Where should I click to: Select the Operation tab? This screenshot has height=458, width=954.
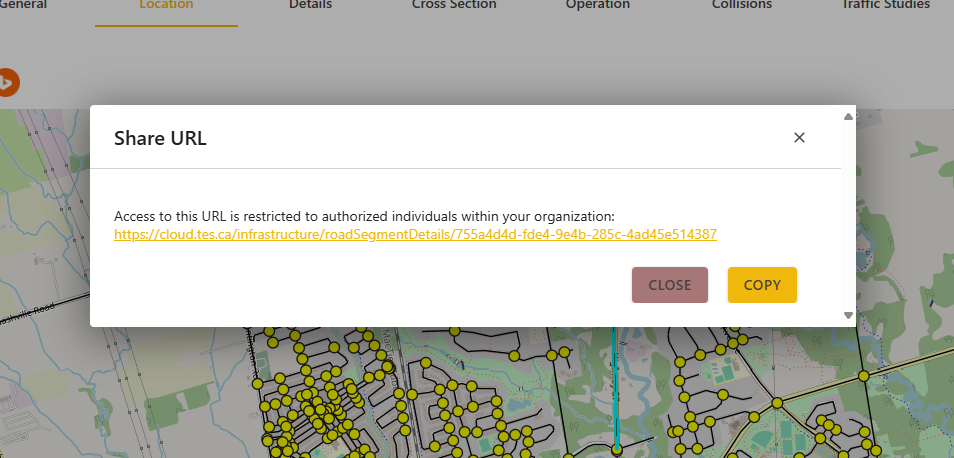click(x=597, y=5)
